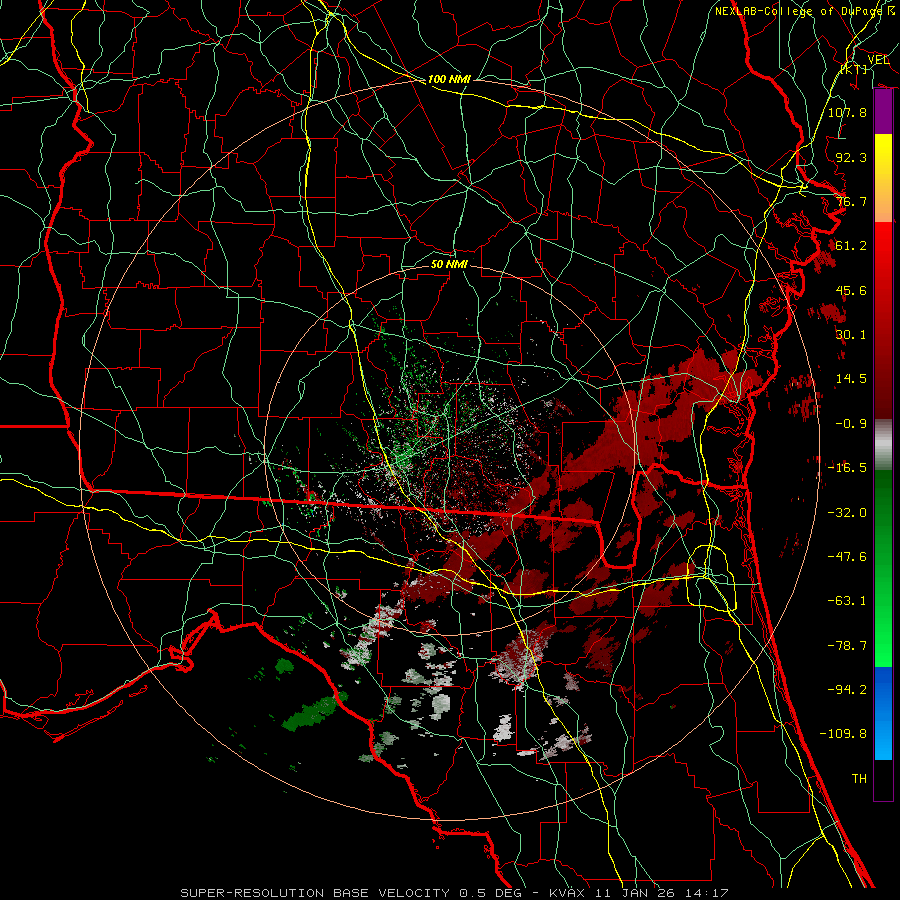Click the gray near-zero segment of the color bar
Viewport: 900px width, 900px height.
[883, 445]
